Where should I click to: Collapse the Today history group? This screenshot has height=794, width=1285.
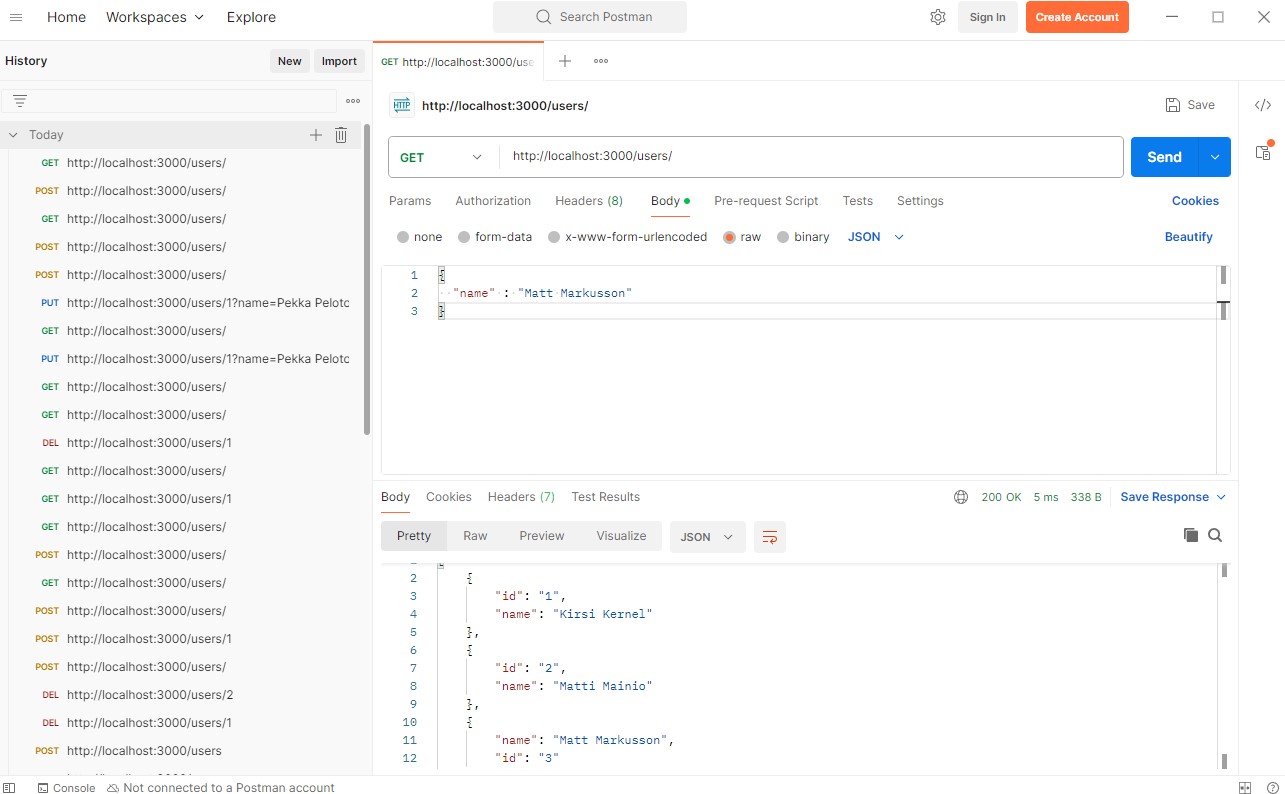coord(14,135)
